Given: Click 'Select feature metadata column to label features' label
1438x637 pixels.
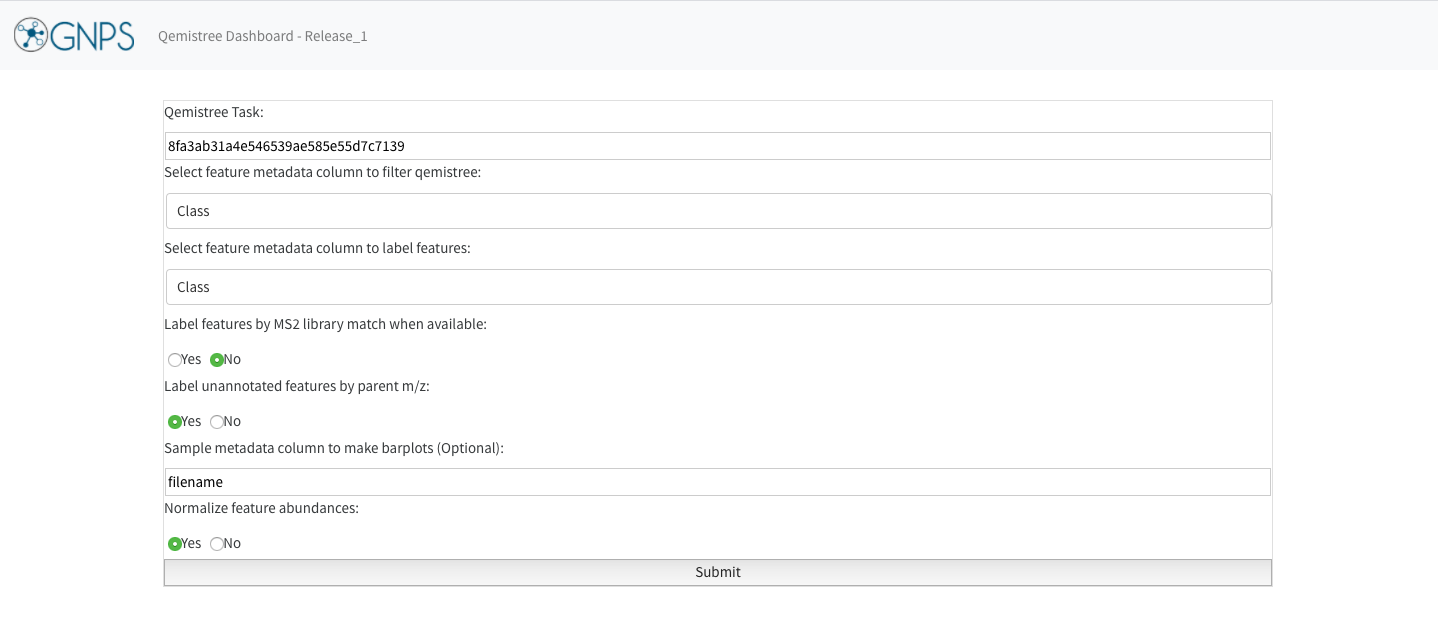Looking at the screenshot, I should 317,248.
